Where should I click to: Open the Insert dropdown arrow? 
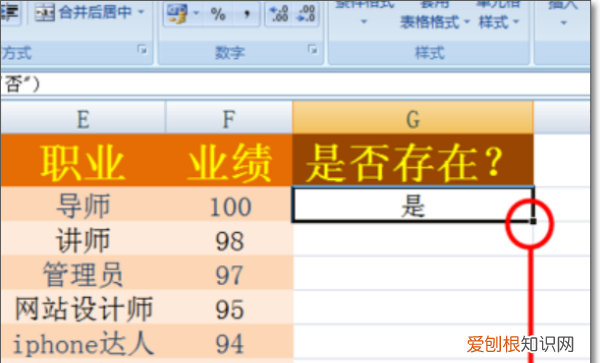click(x=563, y=23)
